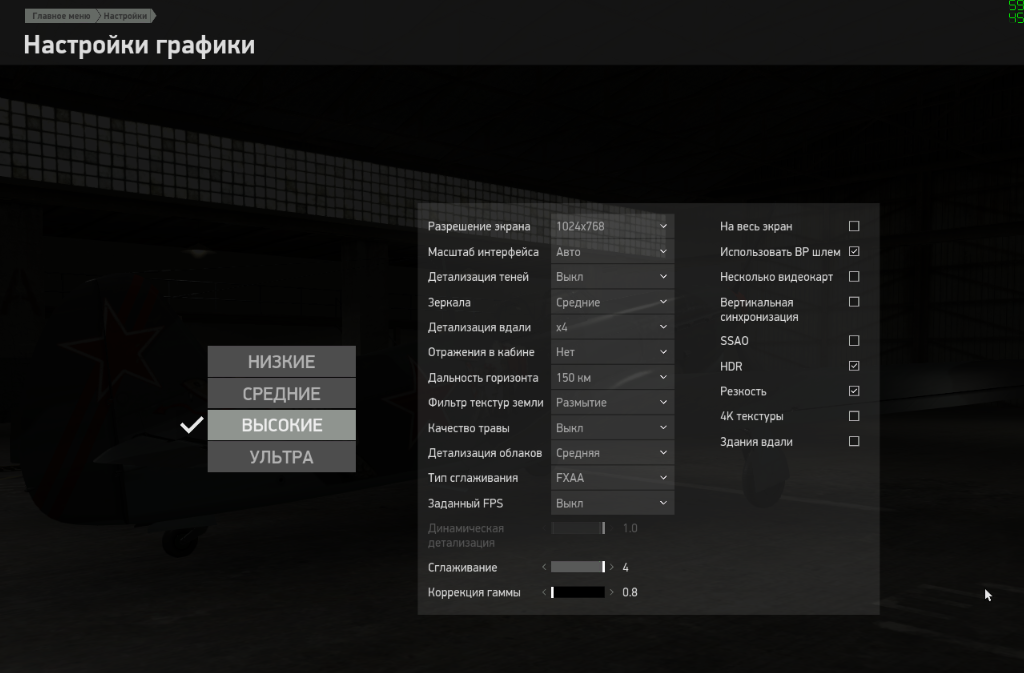Viewport: 1024px width, 673px height.
Task: Open Тип сглаживания dropdown showing FXAA
Action: click(x=612, y=478)
